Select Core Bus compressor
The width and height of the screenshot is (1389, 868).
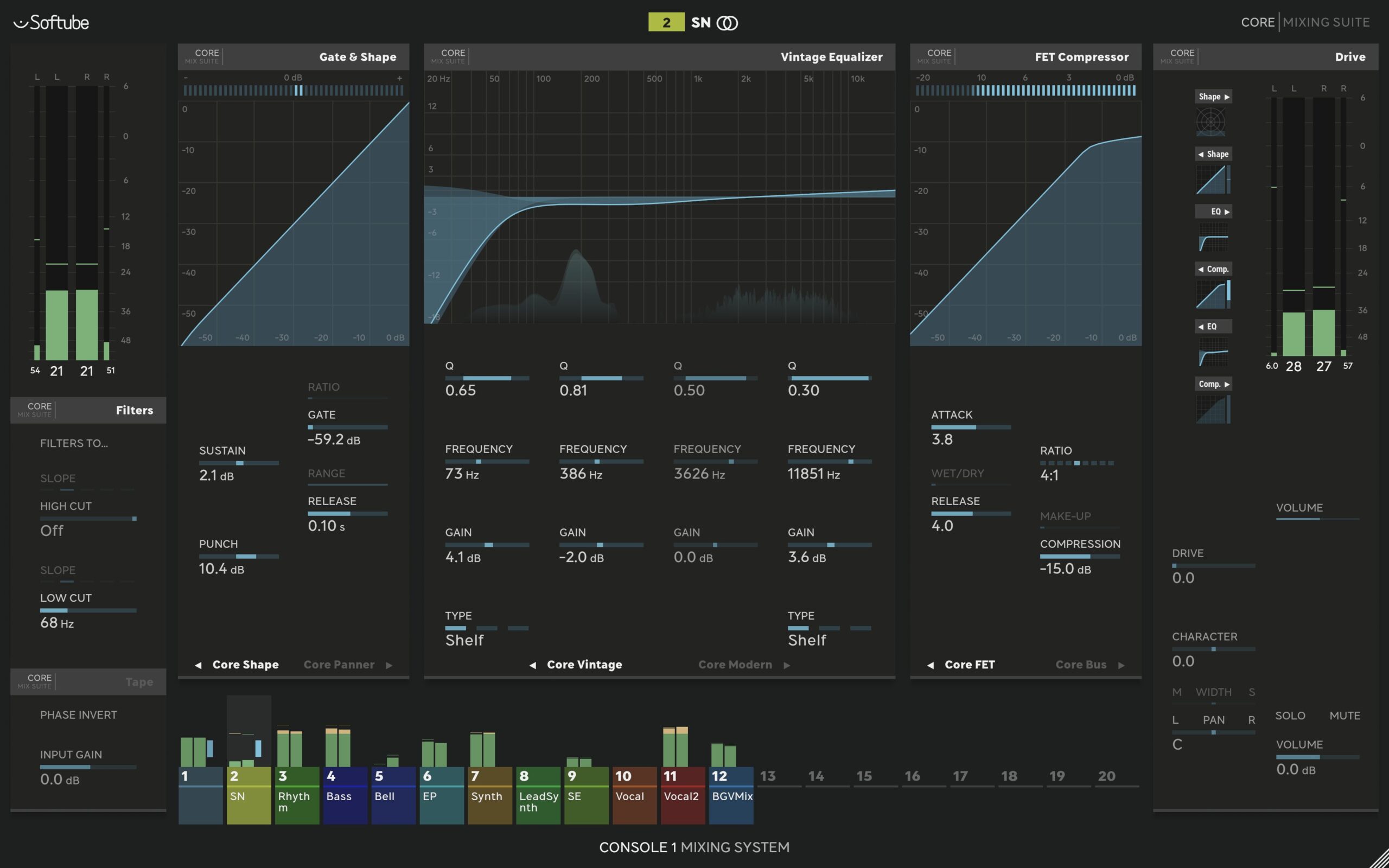click(1081, 665)
